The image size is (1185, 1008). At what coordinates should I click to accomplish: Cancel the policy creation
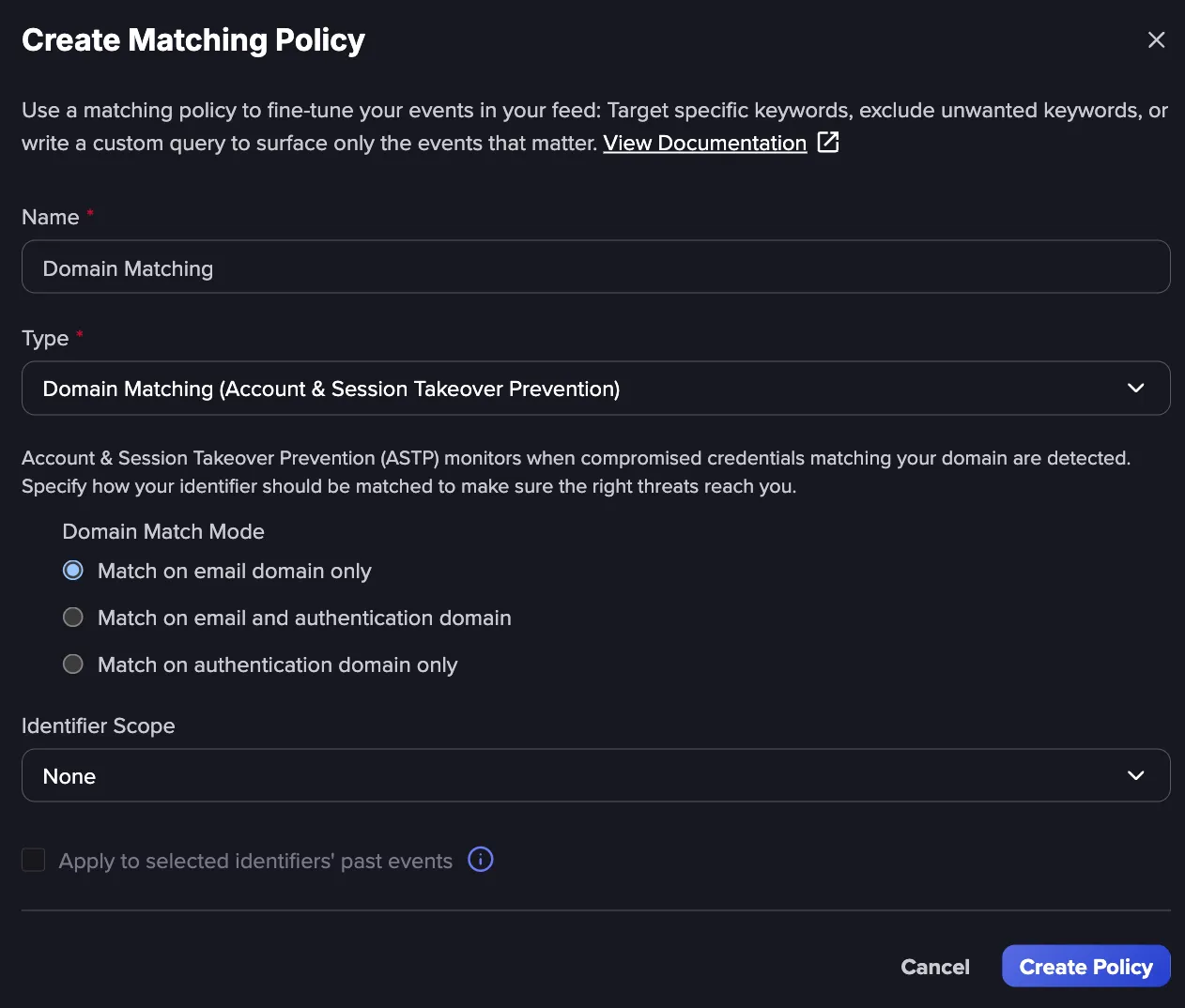pos(935,967)
